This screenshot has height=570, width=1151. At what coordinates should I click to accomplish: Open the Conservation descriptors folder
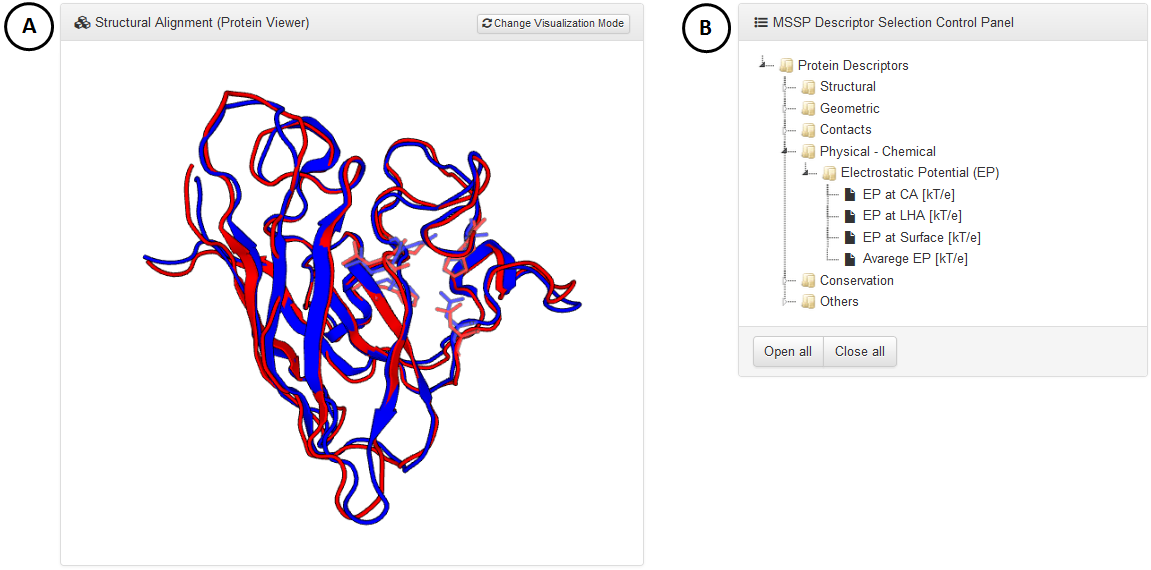tap(857, 280)
